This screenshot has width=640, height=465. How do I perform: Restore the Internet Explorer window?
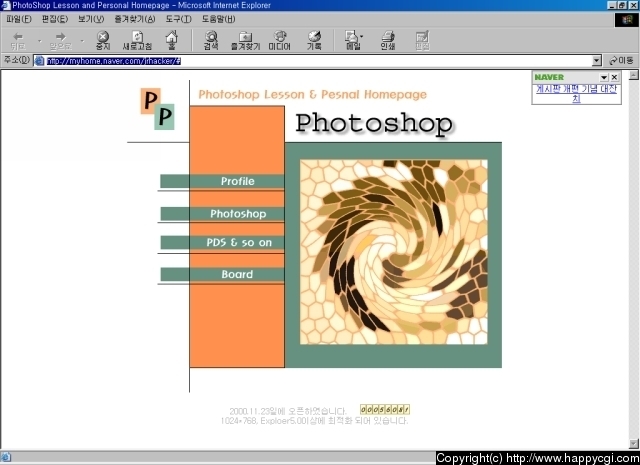pos(621,5)
